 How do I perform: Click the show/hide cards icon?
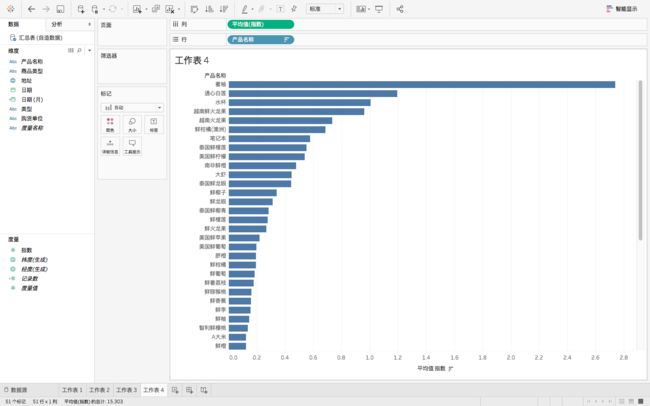tap(361, 9)
